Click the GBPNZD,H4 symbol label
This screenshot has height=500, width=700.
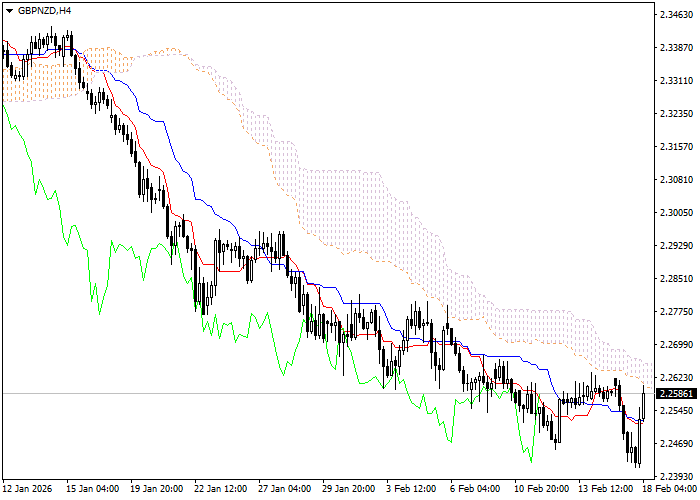[44, 11]
